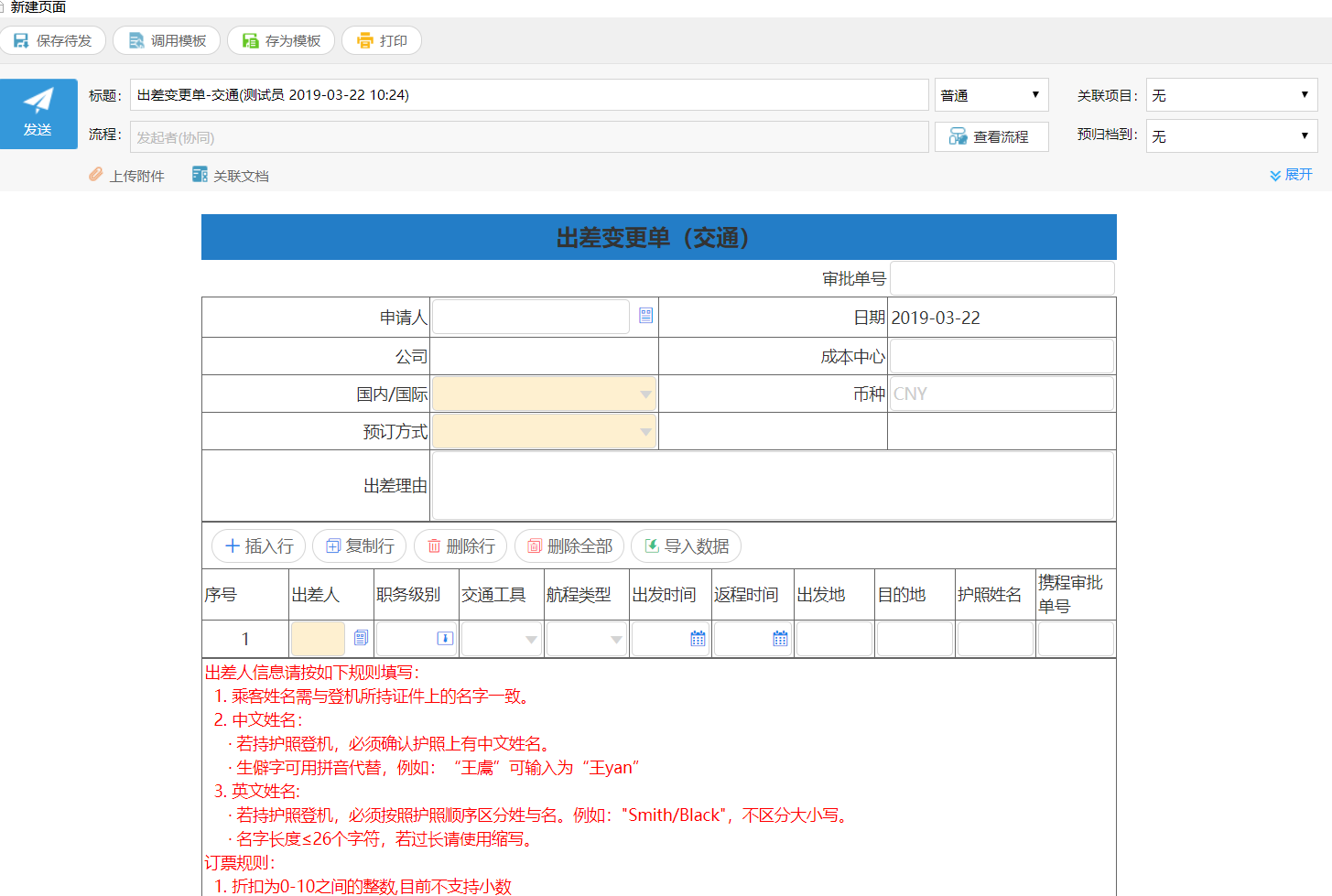
Task: Open calendar icon in 出发时间 cell
Action: click(x=698, y=639)
